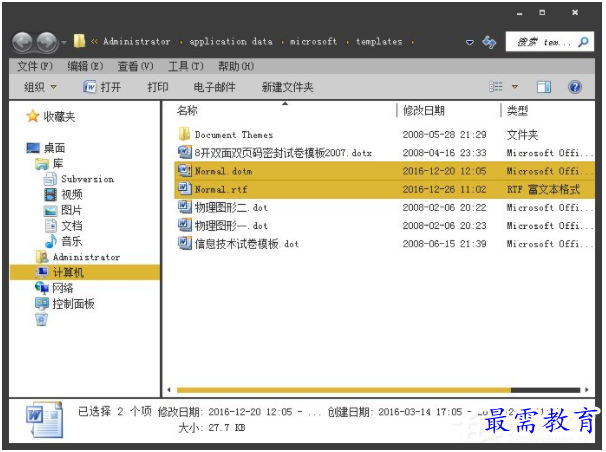Select microsoft breadcrumb segment
The image size is (606, 452).
313,41
